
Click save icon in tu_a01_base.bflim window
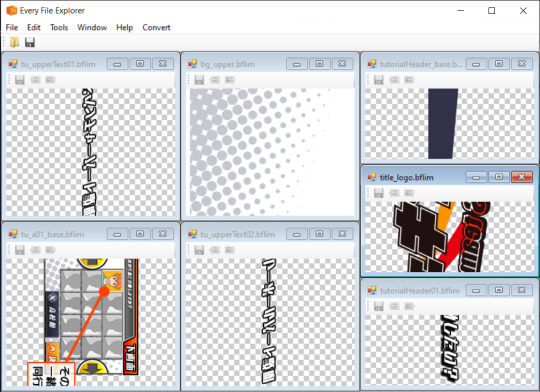click(x=20, y=250)
